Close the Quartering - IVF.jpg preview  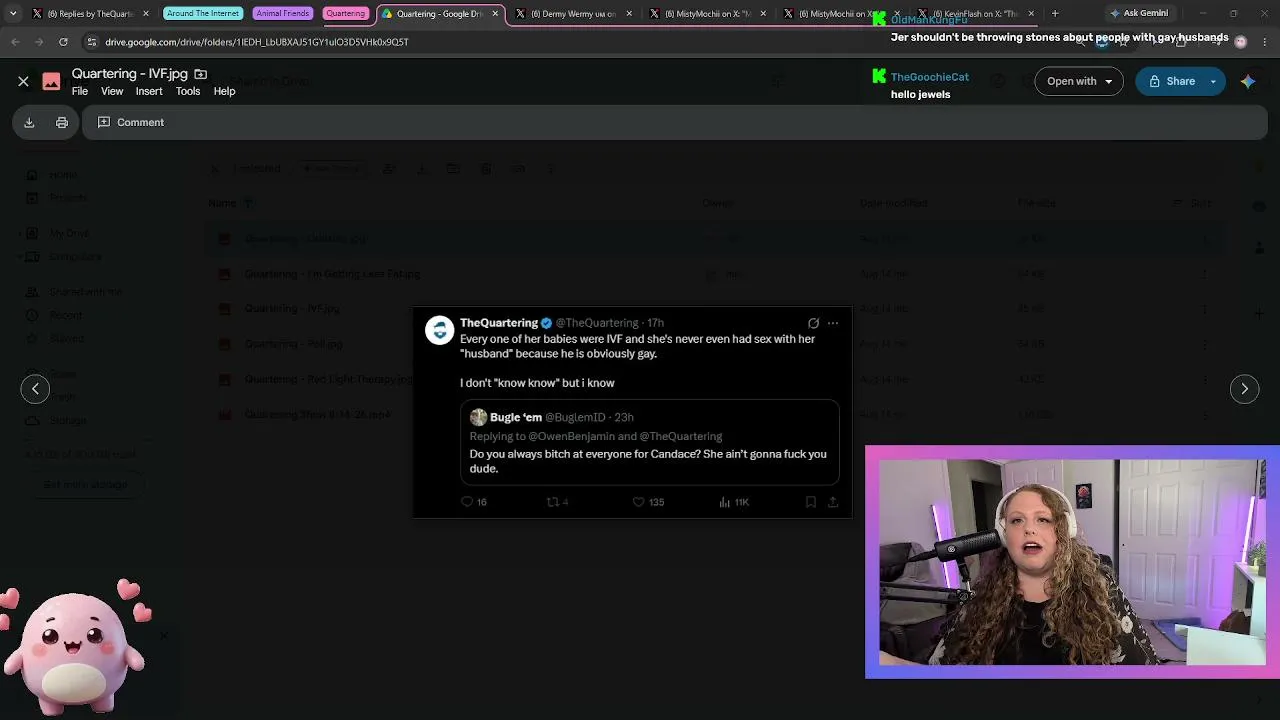click(x=23, y=81)
